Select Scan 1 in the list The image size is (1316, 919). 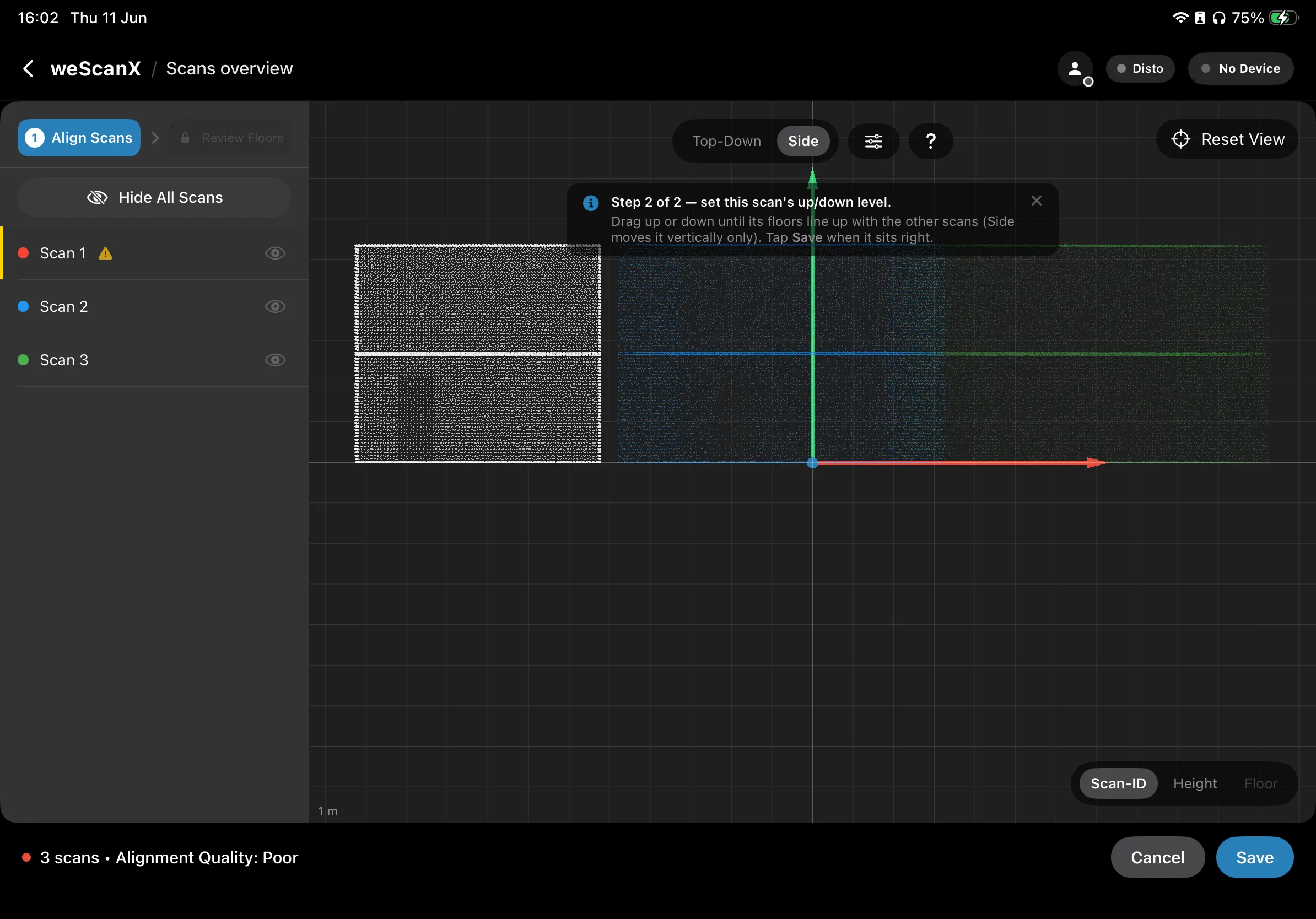pos(154,253)
